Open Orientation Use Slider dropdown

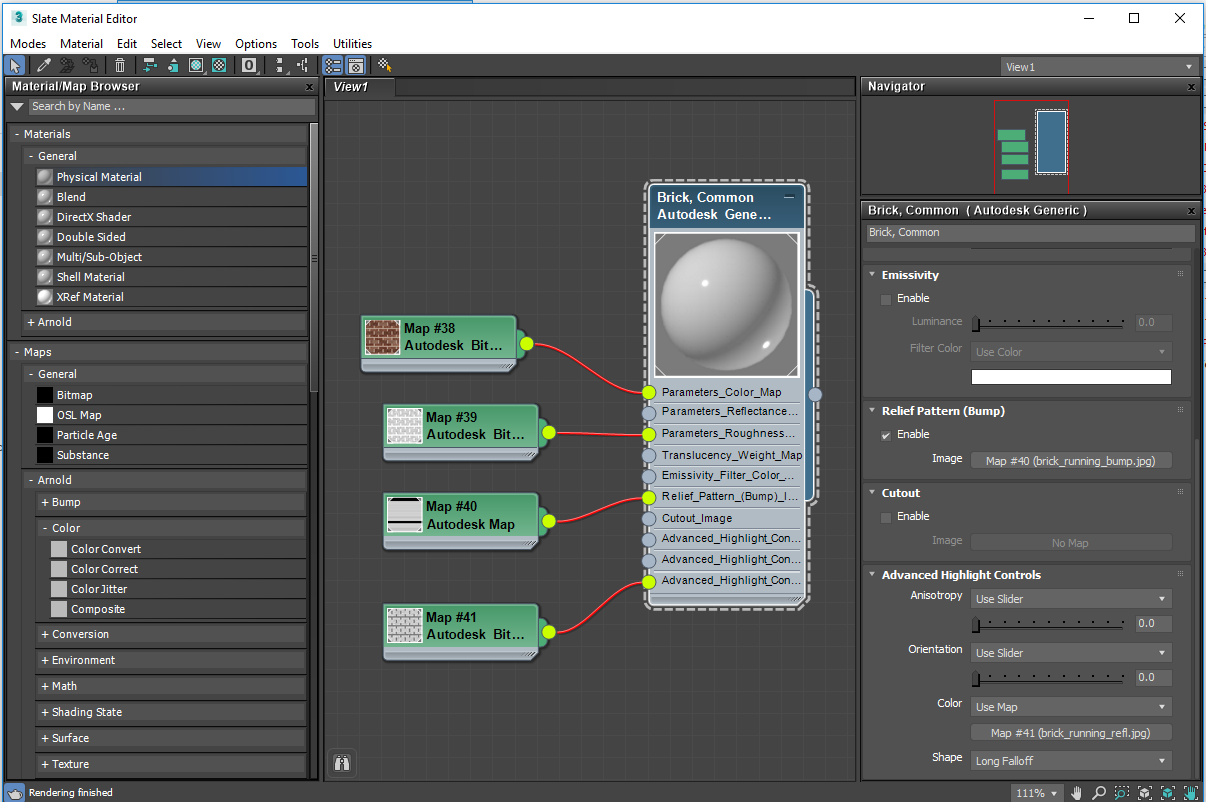coord(1071,653)
